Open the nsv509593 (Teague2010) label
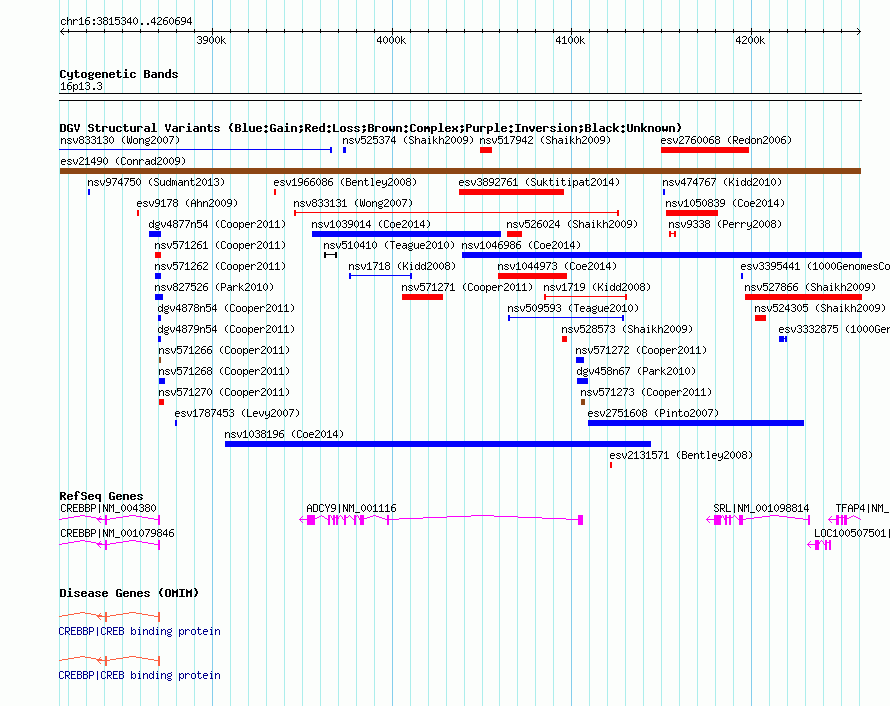Screen dimensions: 890x706 (573, 308)
